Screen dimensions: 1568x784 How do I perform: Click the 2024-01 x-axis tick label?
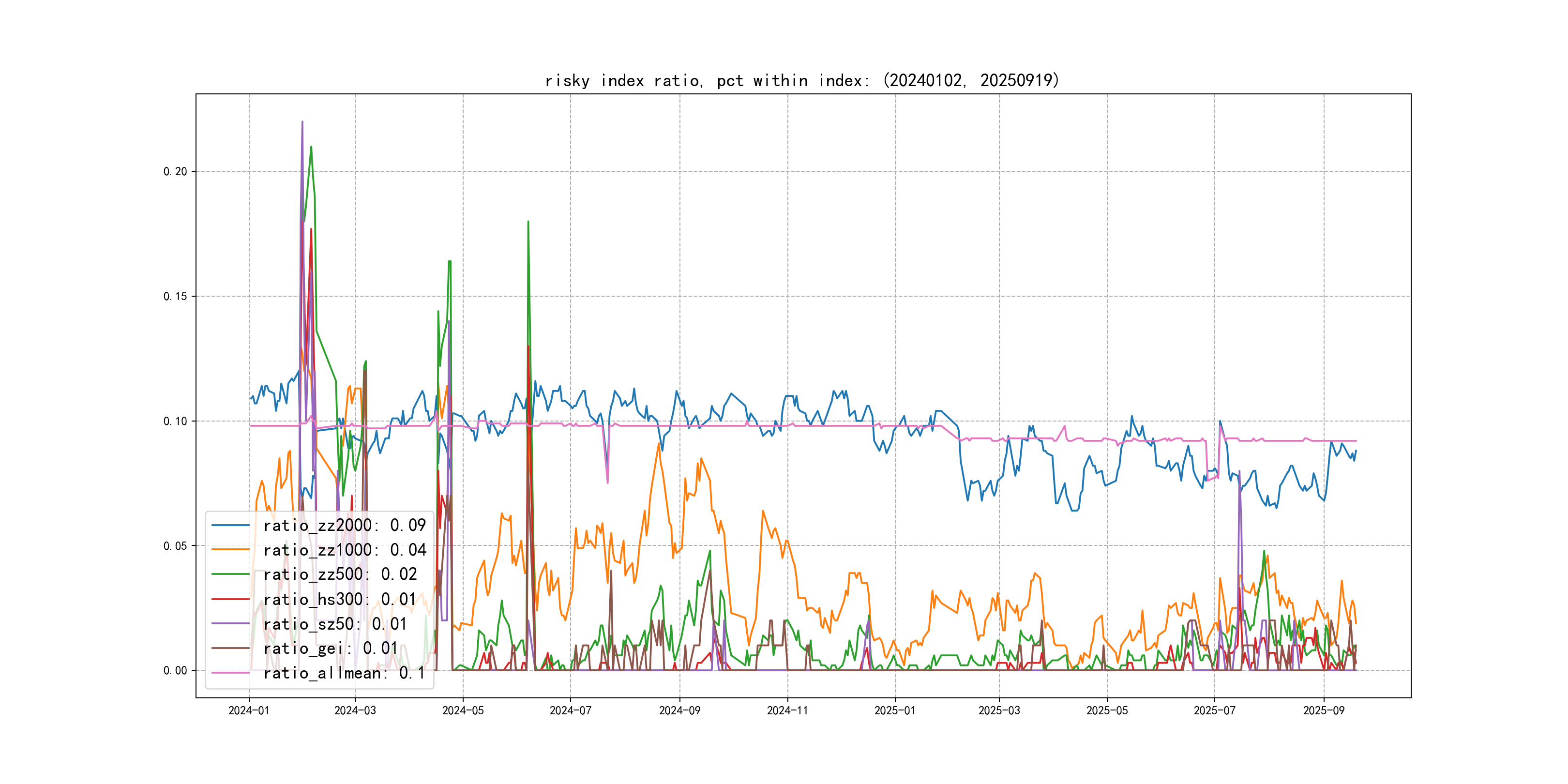[248, 711]
